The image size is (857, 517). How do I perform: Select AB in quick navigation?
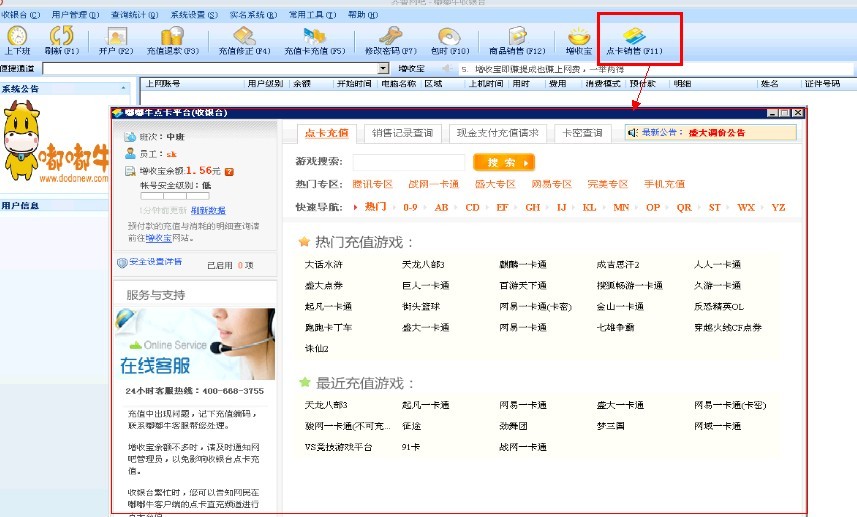pos(442,207)
